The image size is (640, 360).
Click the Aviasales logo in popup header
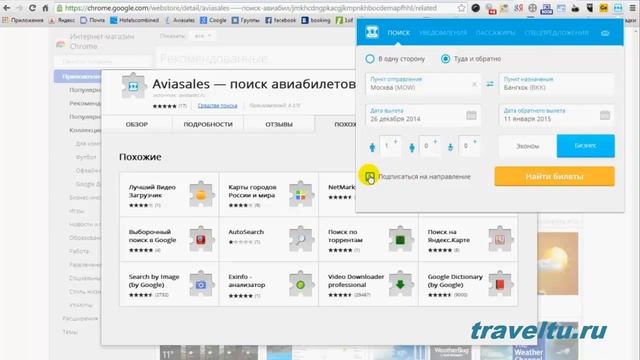pos(372,32)
